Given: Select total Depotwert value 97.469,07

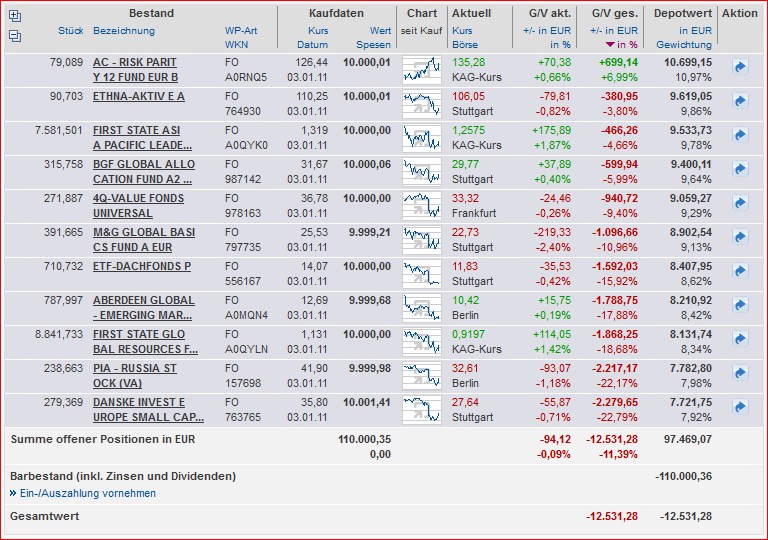Looking at the screenshot, I should click(x=688, y=440).
